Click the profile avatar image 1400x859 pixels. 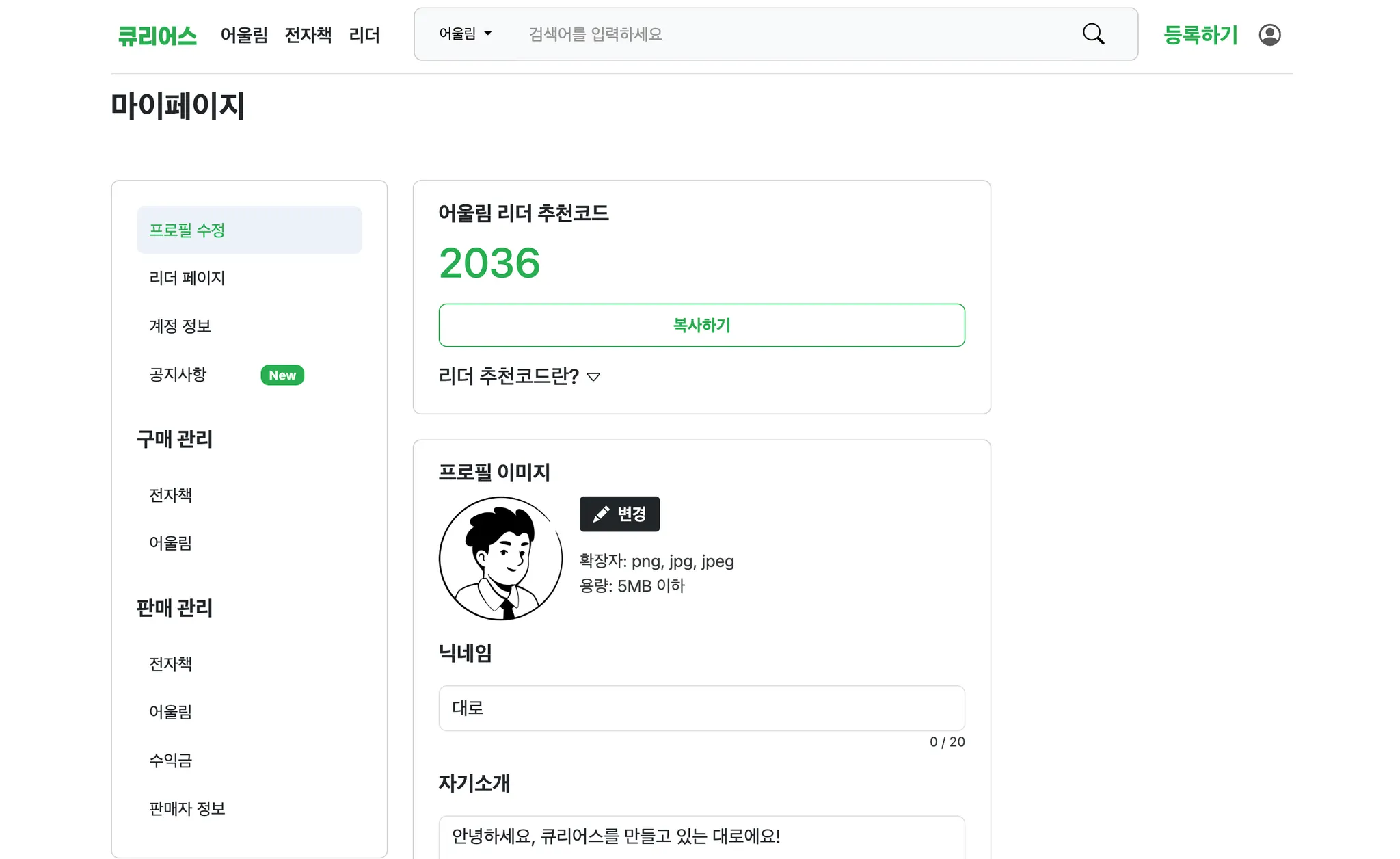pyautogui.click(x=500, y=558)
